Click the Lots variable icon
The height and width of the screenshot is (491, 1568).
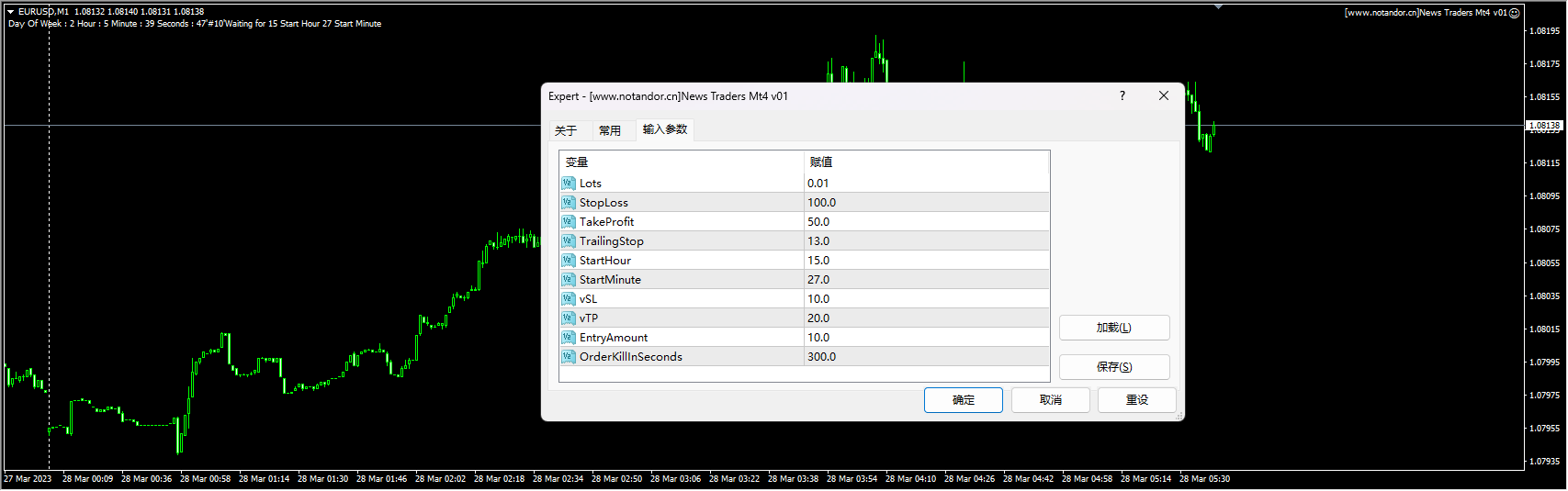[x=569, y=184]
